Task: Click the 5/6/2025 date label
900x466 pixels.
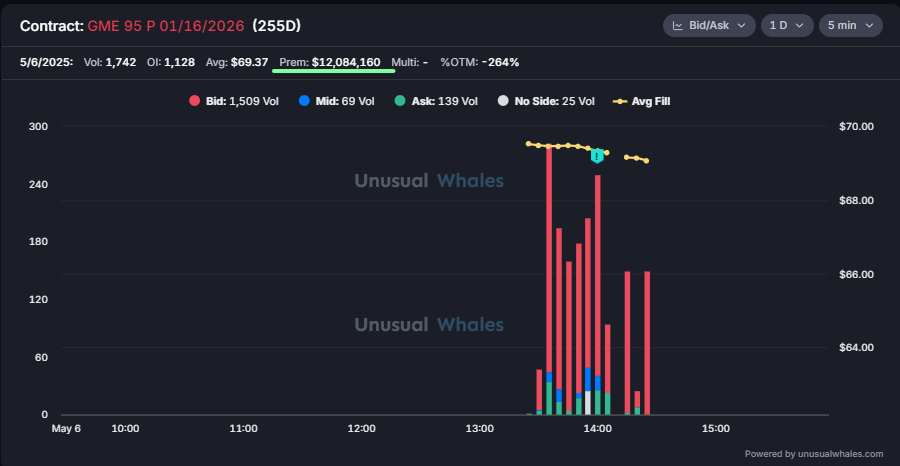Action: coord(46,62)
